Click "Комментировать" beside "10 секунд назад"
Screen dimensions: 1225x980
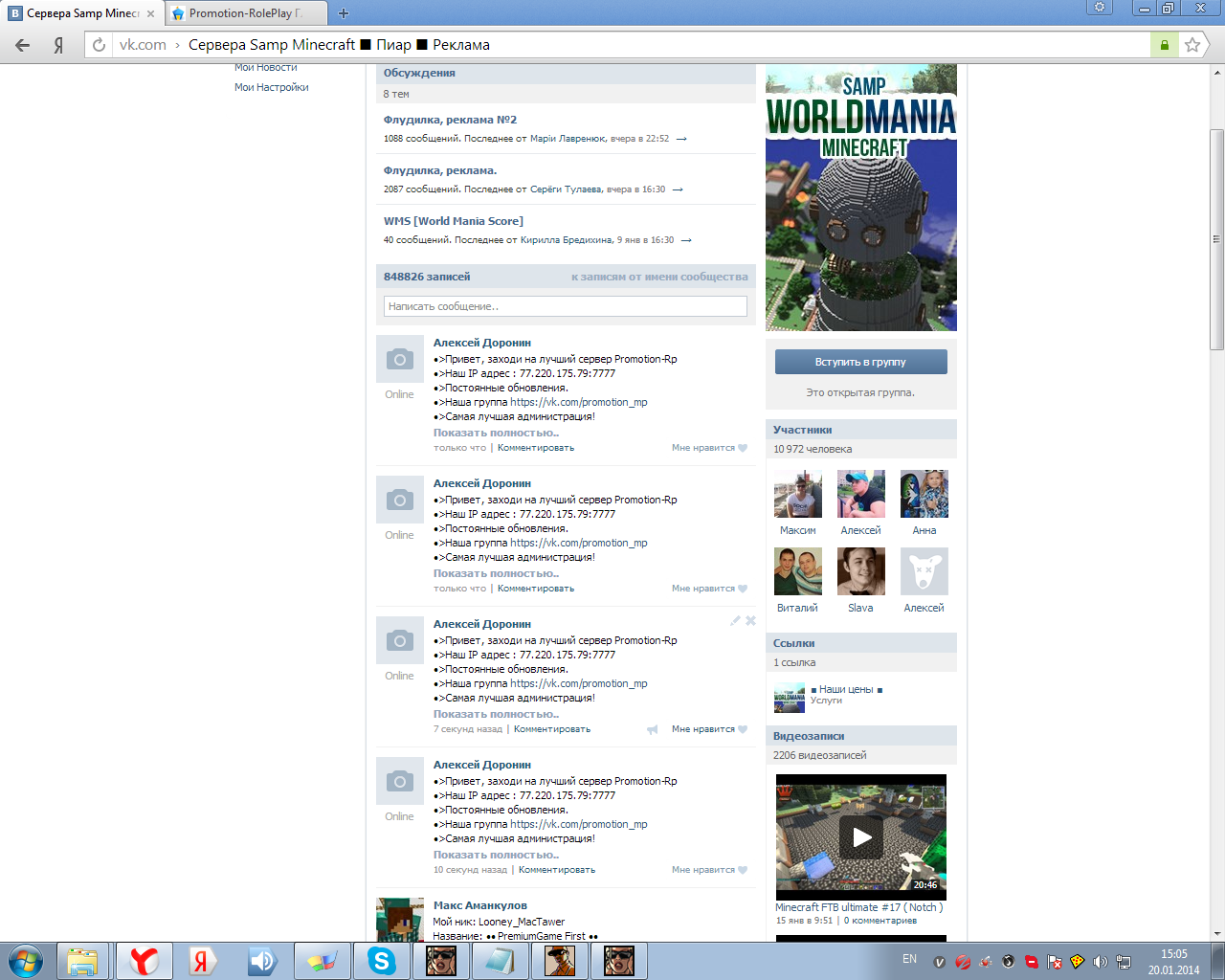(557, 870)
